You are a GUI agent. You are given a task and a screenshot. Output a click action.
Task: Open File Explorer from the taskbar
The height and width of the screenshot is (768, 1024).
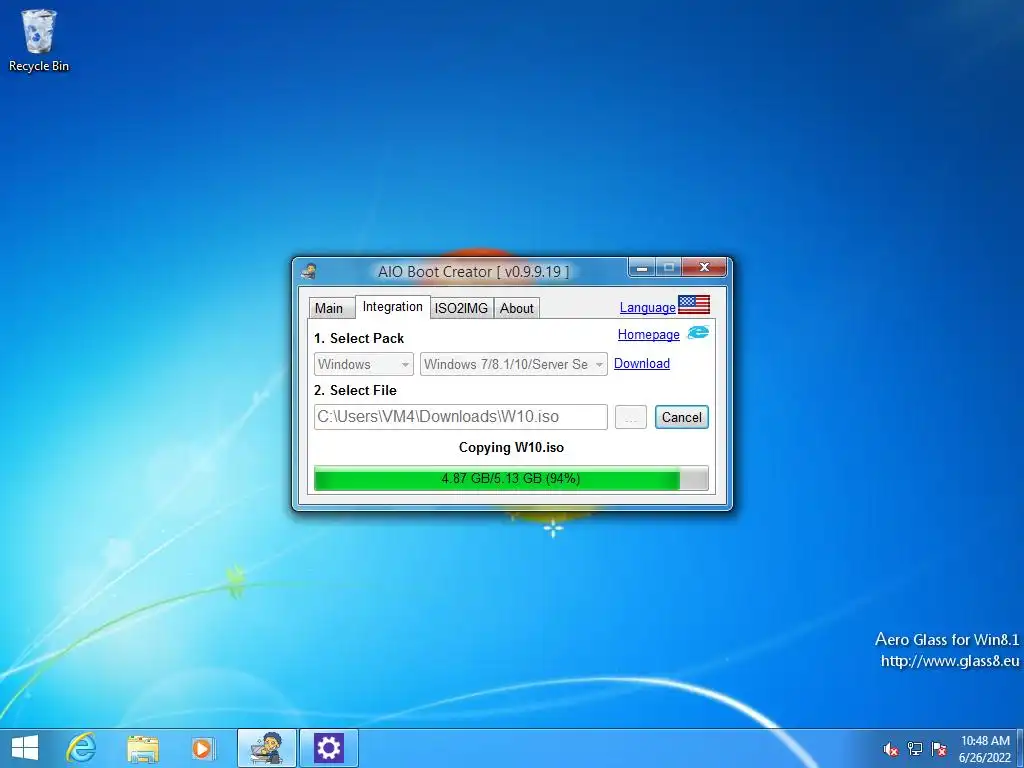point(142,748)
